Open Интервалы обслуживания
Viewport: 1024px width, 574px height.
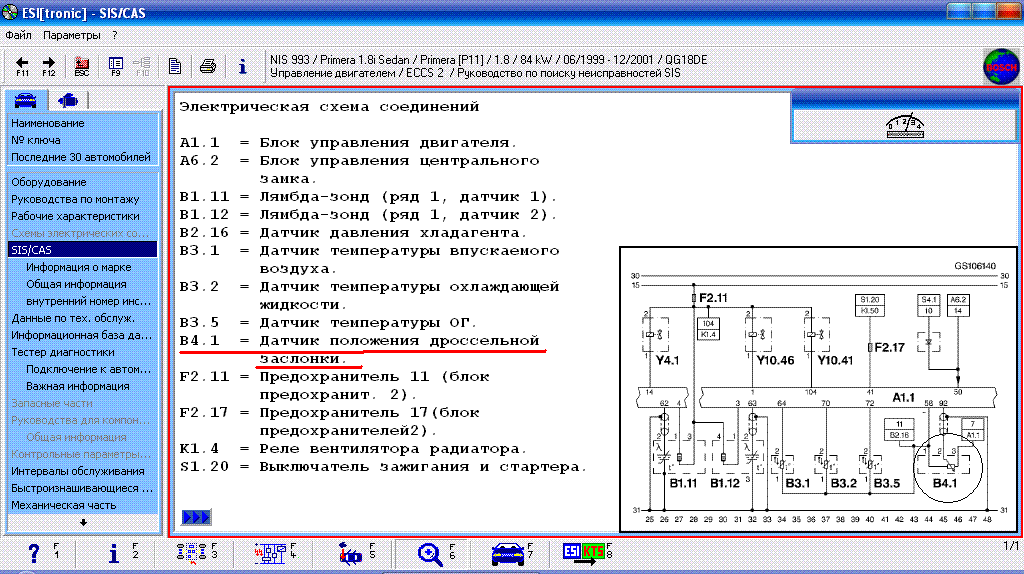(78, 470)
